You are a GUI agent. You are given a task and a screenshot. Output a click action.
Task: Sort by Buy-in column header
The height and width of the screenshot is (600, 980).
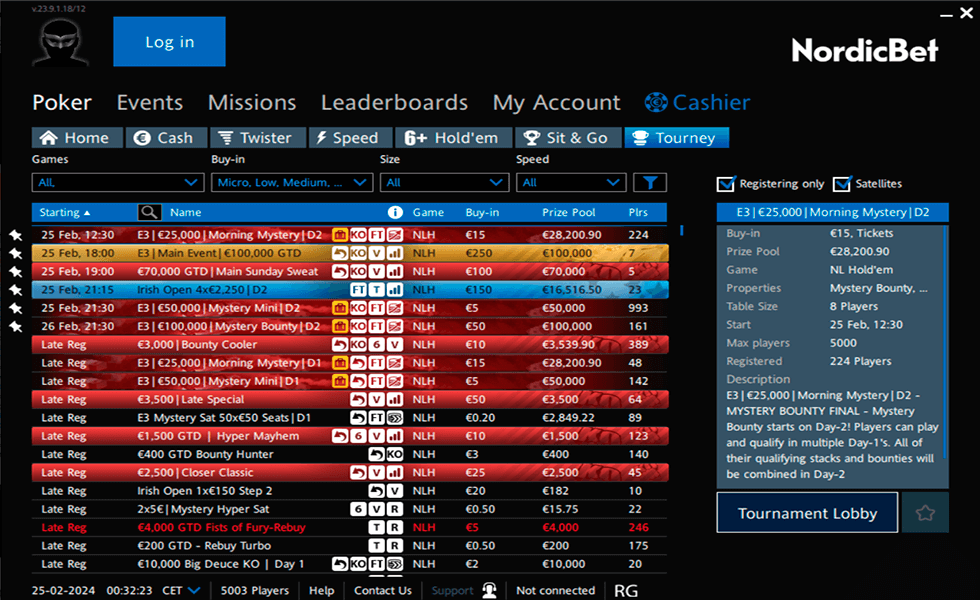pyautogui.click(x=482, y=212)
